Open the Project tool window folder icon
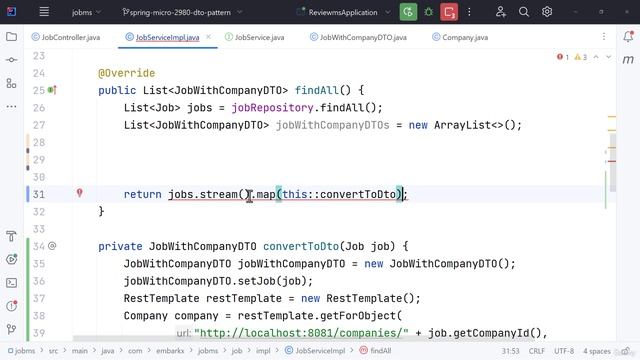 click(x=11, y=37)
